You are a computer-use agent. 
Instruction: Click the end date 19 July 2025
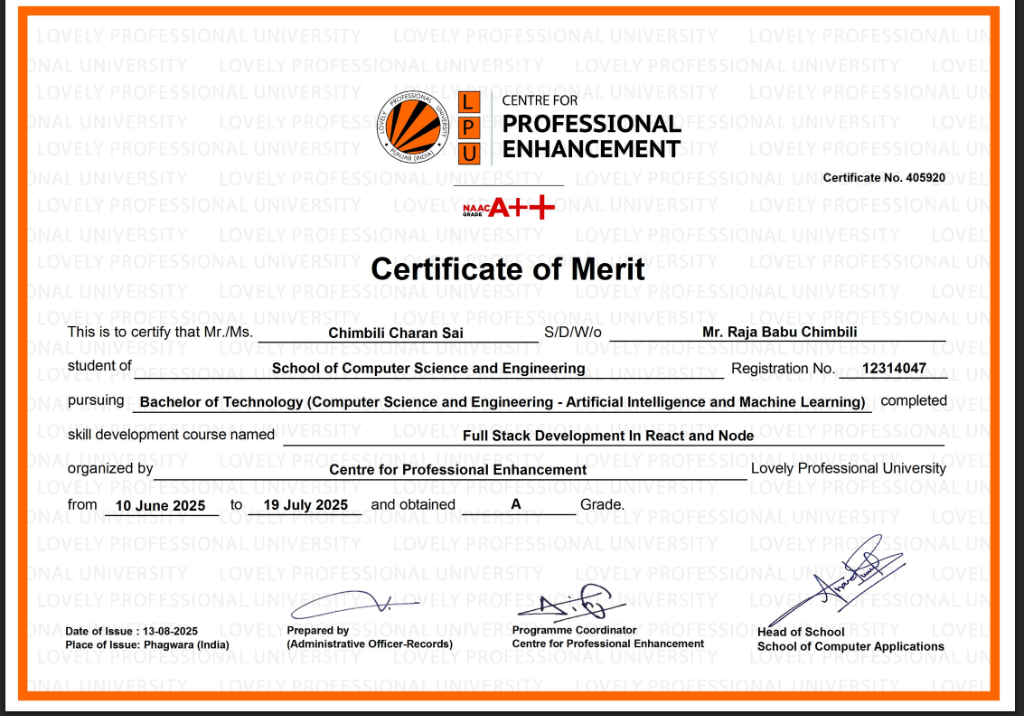tap(305, 505)
